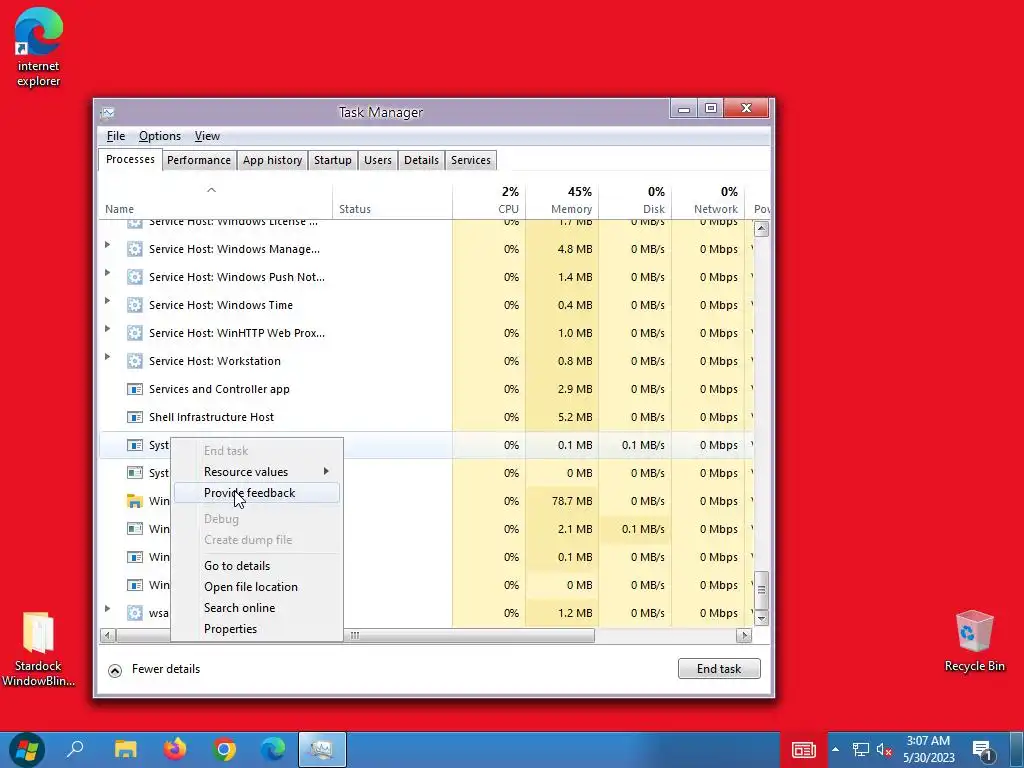Viewport: 1024px width, 768px height.
Task: Click the vertical scrollbar down arrow
Action: coord(761,618)
